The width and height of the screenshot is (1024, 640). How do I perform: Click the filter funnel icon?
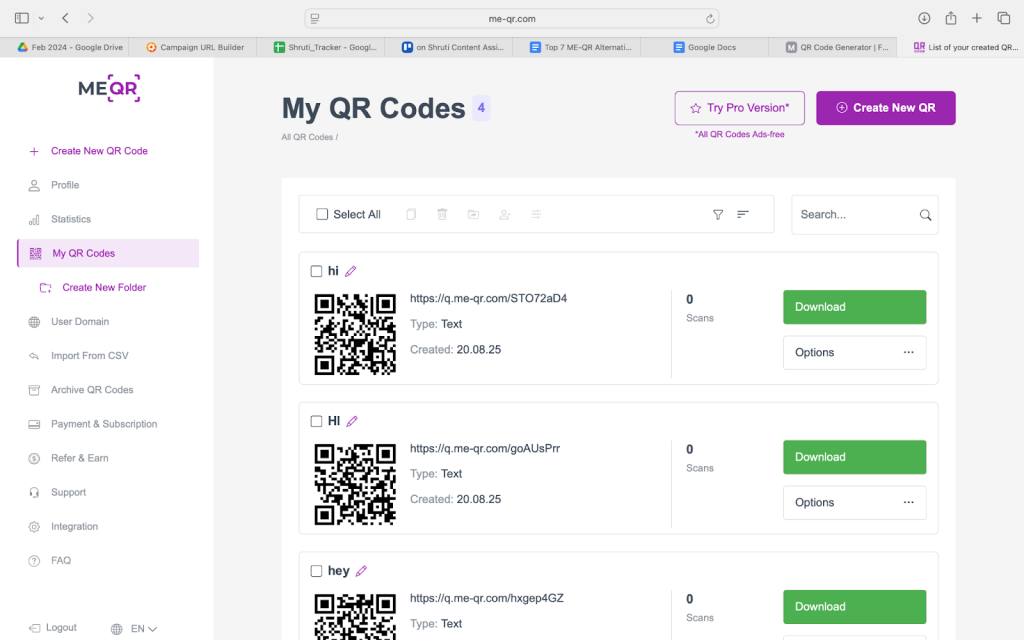coord(717,214)
